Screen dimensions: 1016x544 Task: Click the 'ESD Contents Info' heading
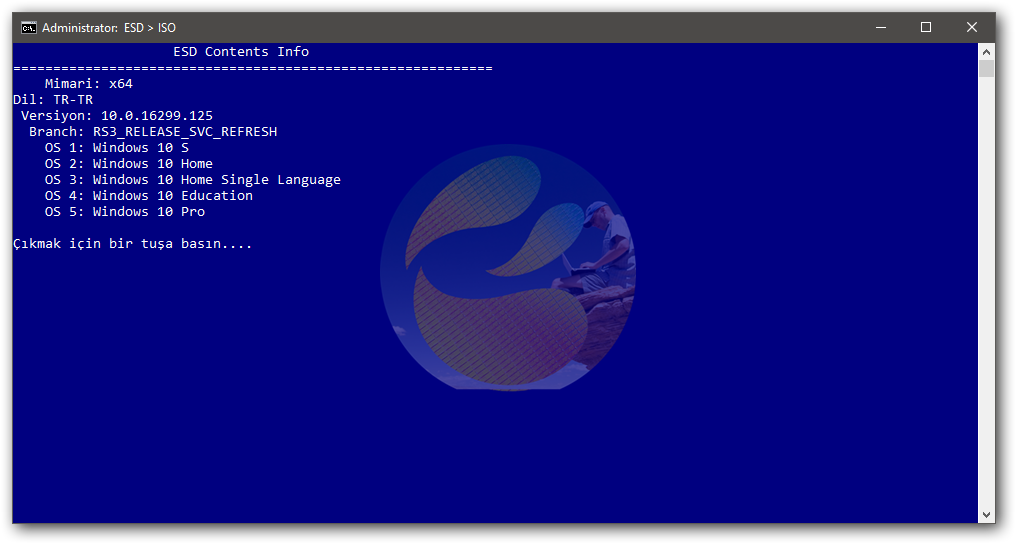pyautogui.click(x=241, y=52)
